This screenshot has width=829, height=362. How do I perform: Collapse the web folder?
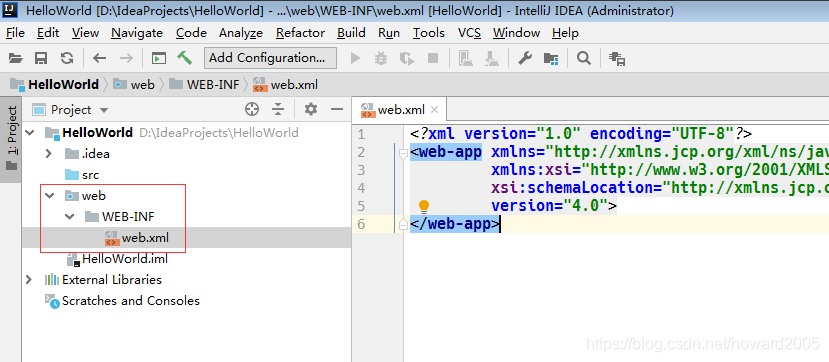point(49,196)
